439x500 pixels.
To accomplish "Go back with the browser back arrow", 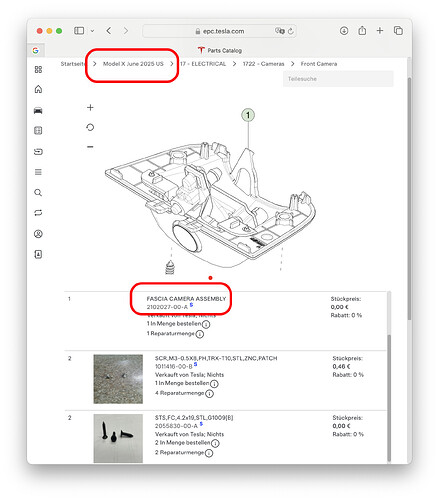I will coord(109,31).
